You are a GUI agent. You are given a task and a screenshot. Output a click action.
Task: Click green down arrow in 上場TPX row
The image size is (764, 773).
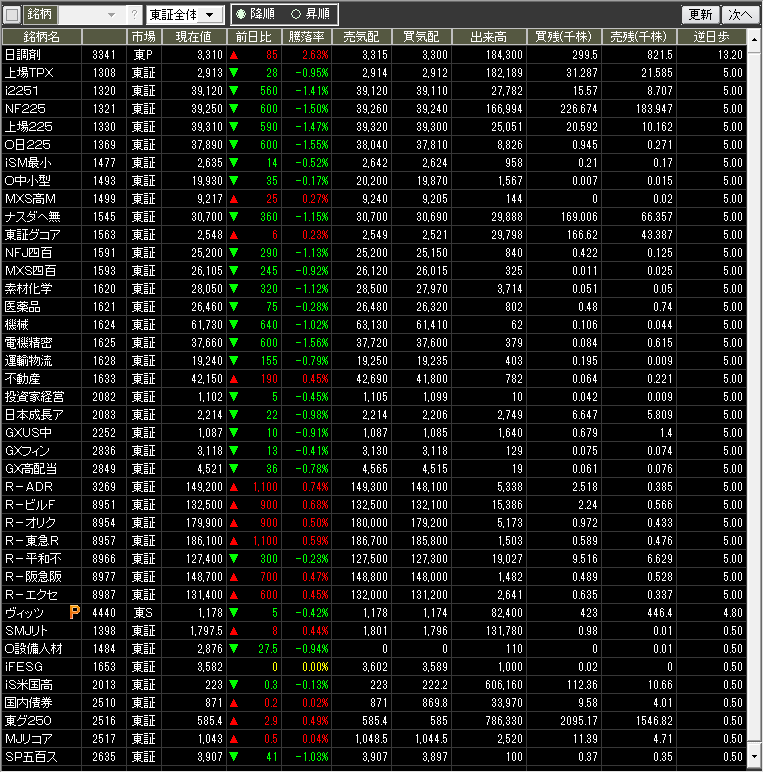tap(234, 73)
